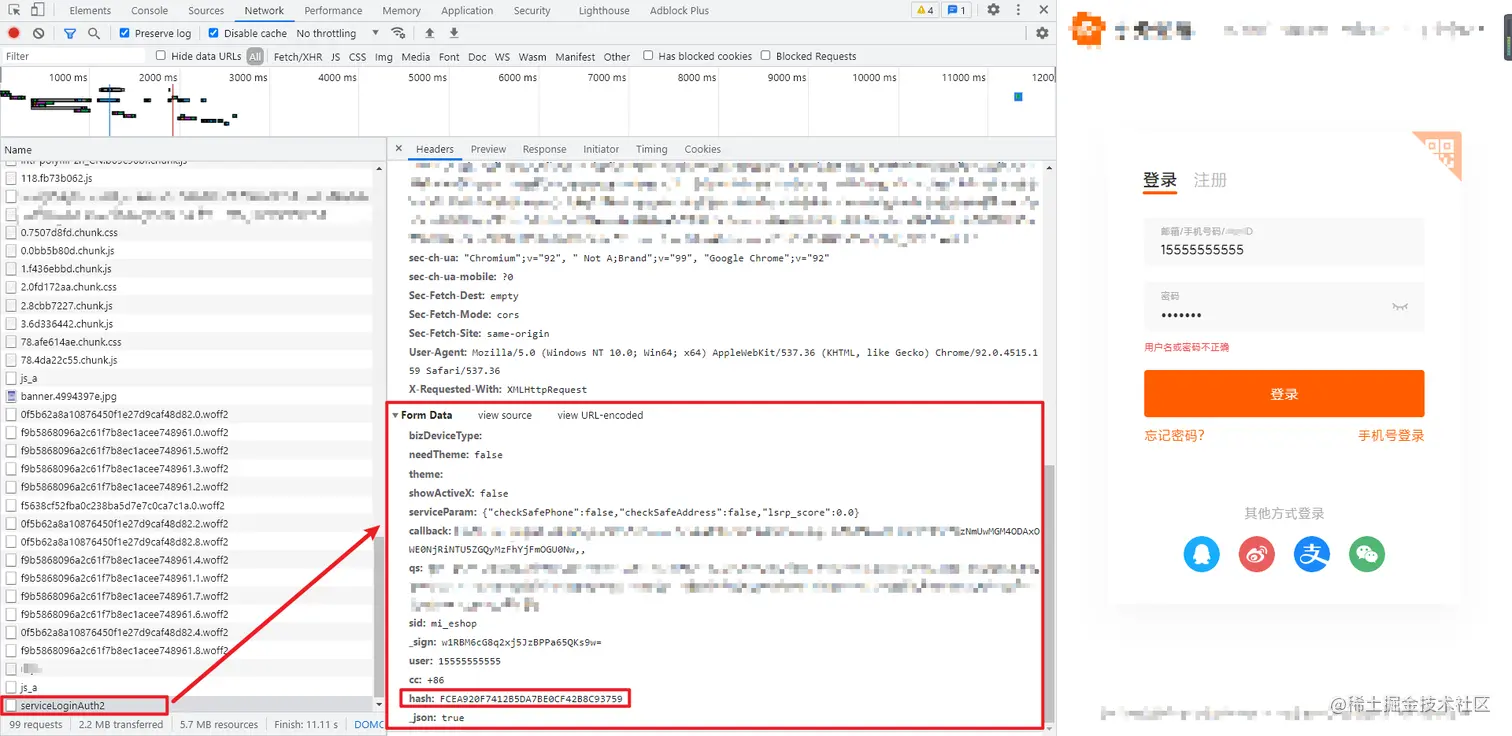Log in with QQ icon
The image size is (1512, 736).
pyautogui.click(x=1201, y=554)
